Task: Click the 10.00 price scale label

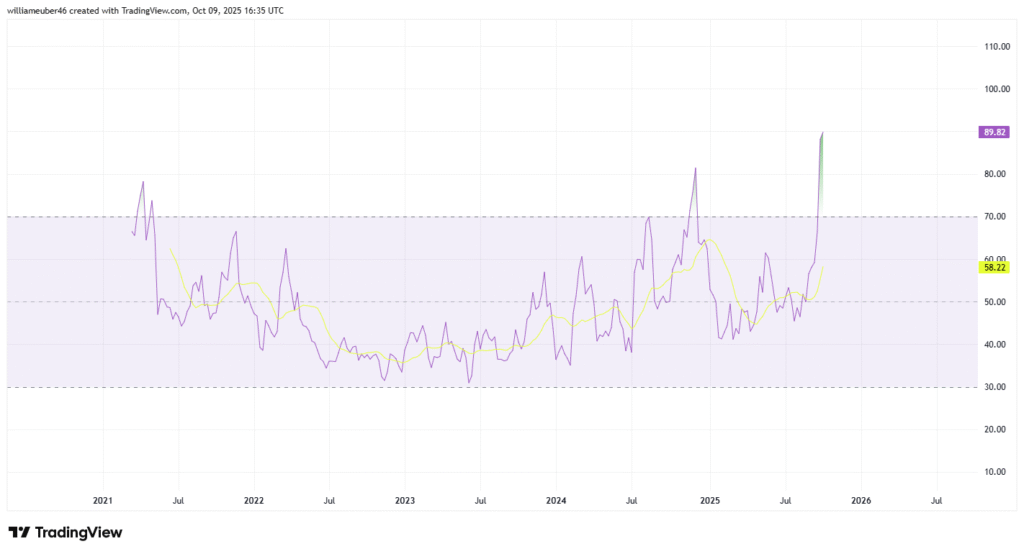Action: (994, 472)
